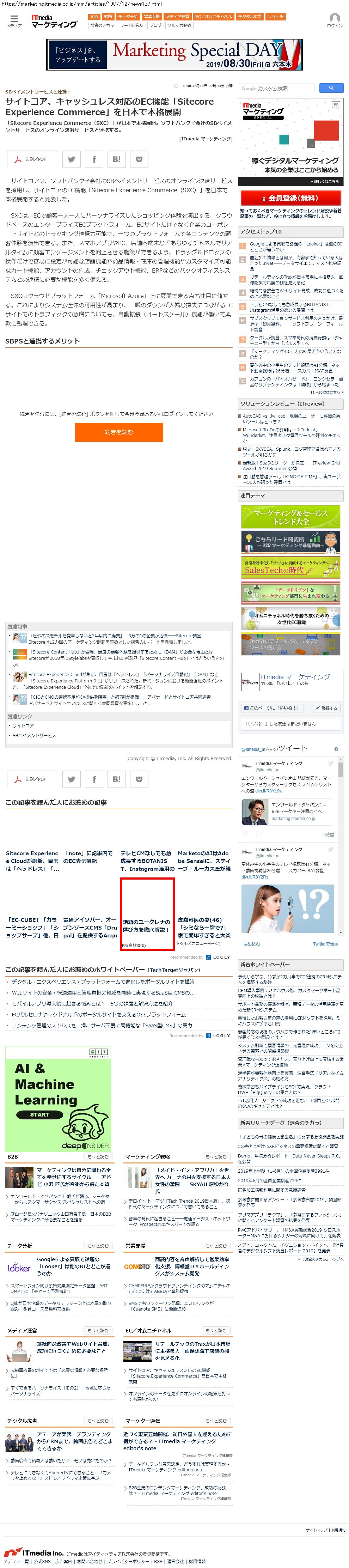Open the EC/オムニチャネル navigation tab
Screen dimensions: 349x1568
pos(213,17)
